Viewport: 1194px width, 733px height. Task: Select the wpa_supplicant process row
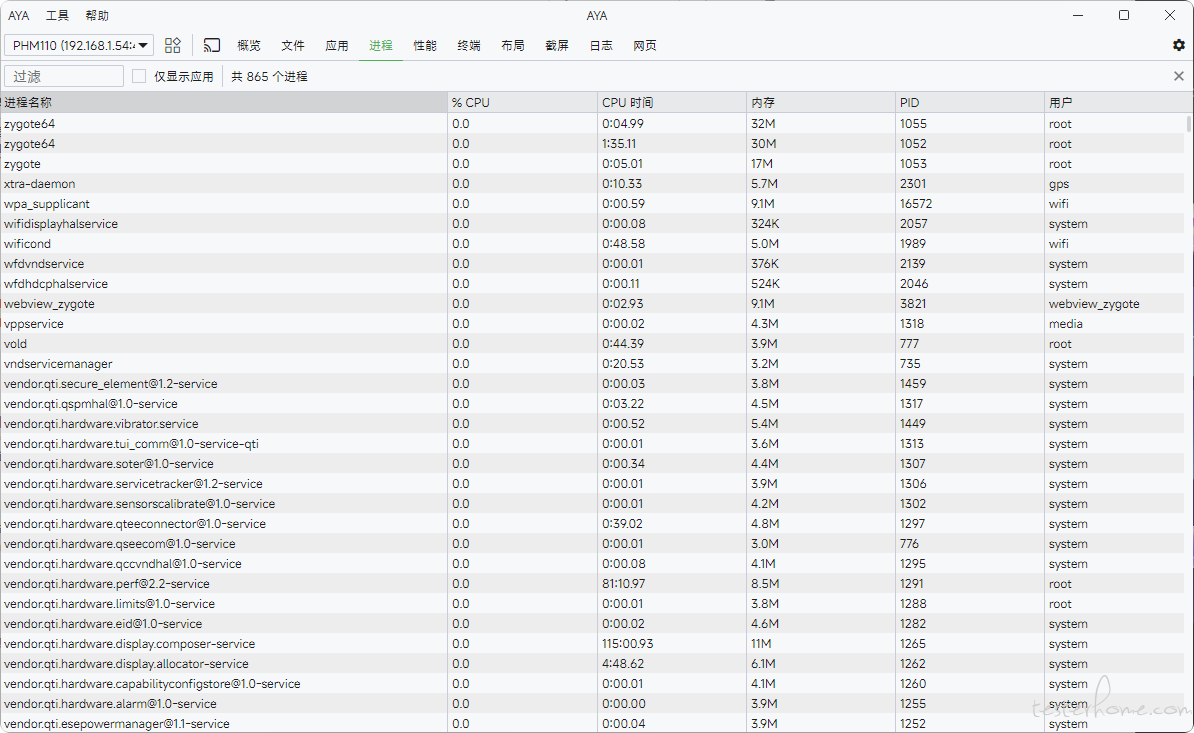[224, 204]
